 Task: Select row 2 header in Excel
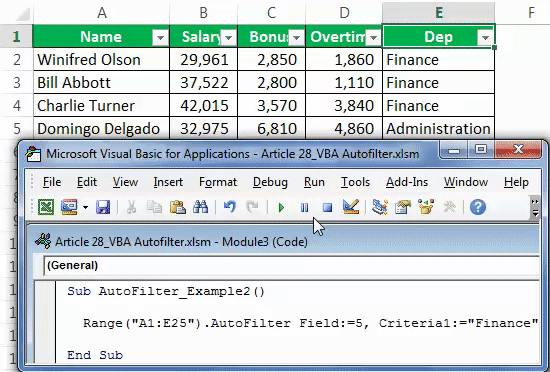tap(16, 60)
